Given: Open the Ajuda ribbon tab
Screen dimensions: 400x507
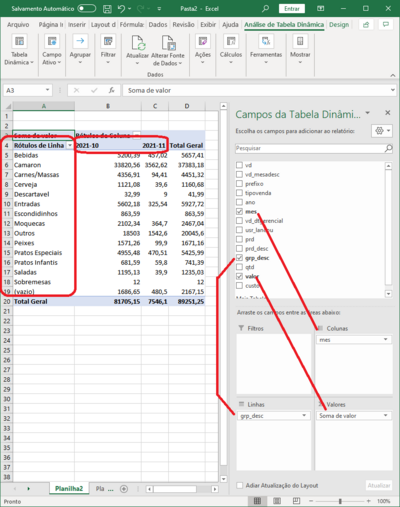Looking at the screenshot, I should (230, 25).
